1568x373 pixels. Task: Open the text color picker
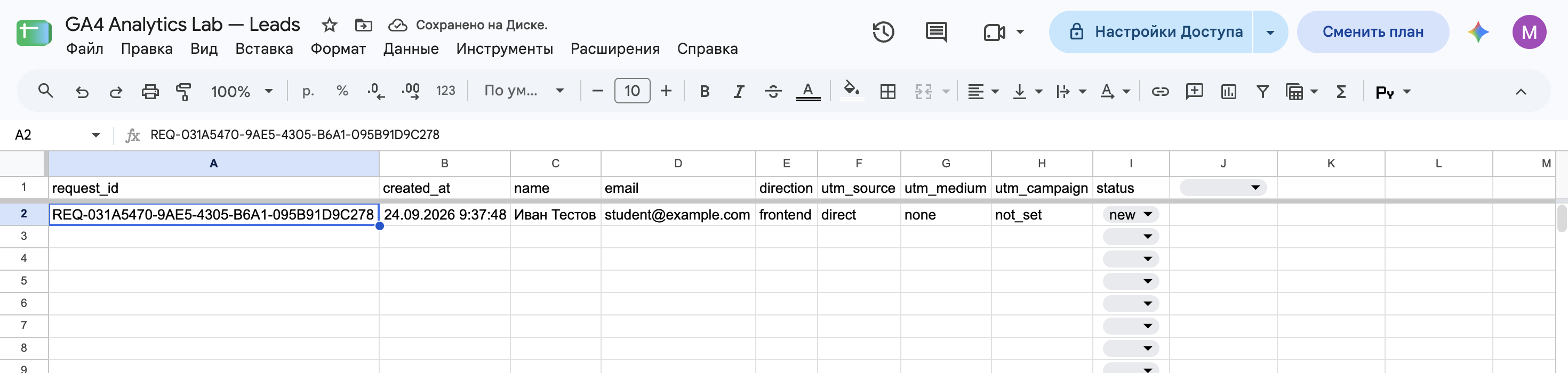(x=808, y=91)
